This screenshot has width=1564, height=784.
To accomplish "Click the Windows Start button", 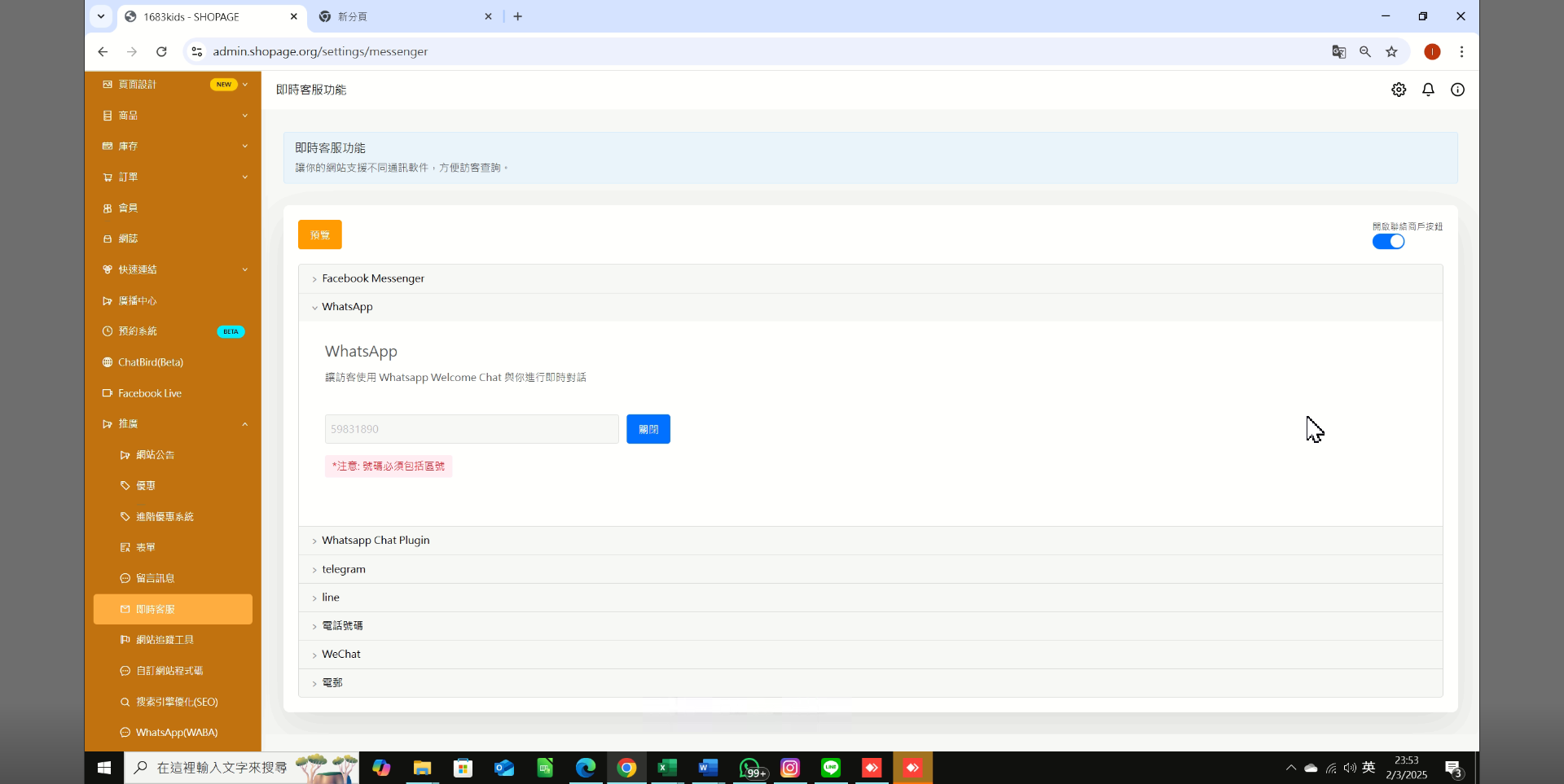I will coord(104,768).
